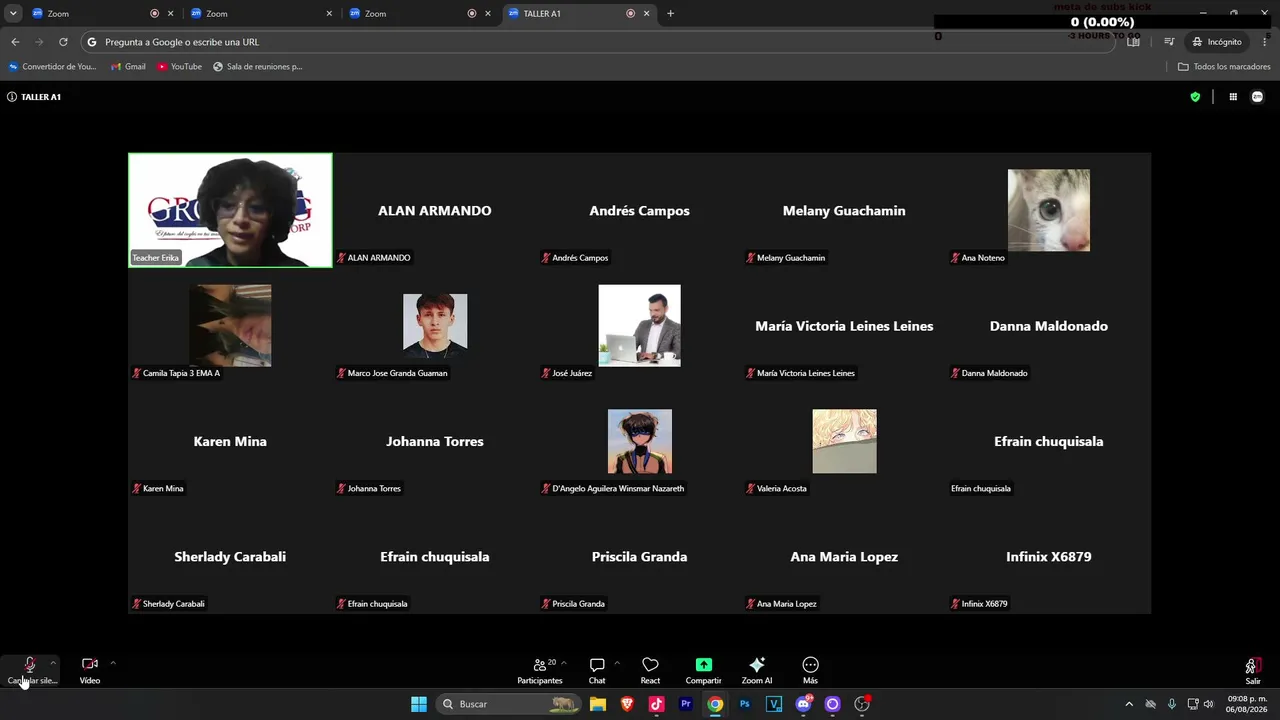
Task: Expand the Chat options arrow
Action: pyautogui.click(x=617, y=663)
